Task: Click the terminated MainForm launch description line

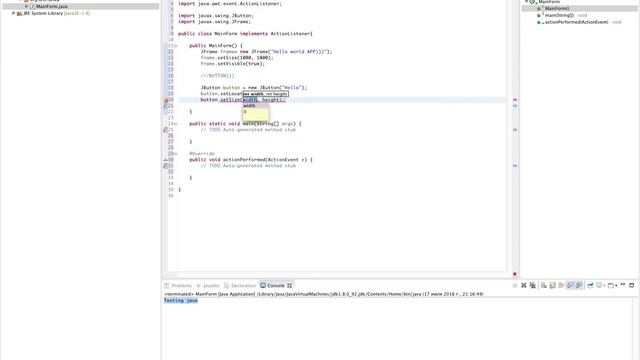Action: [324, 294]
